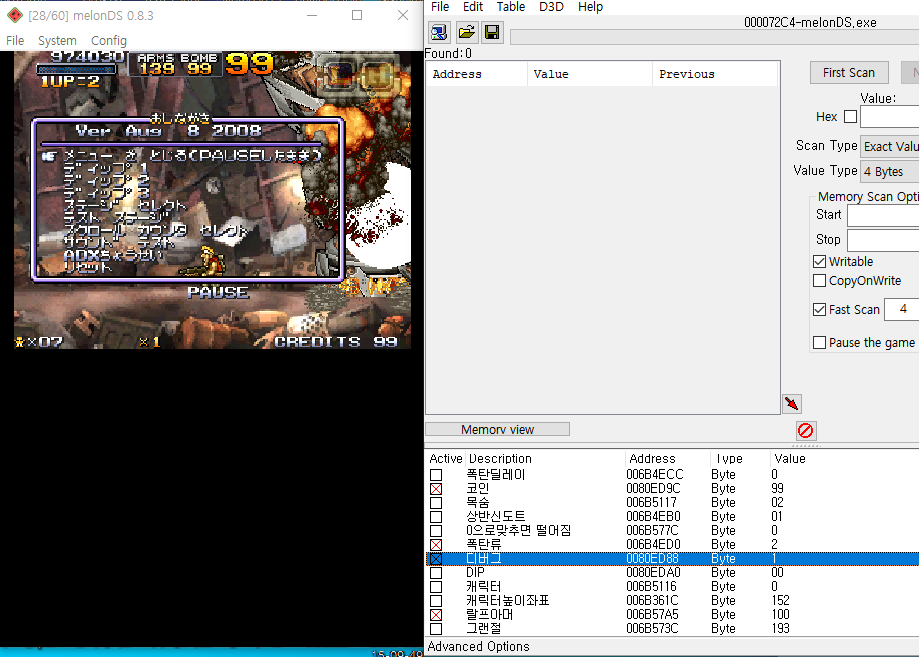The height and width of the screenshot is (657, 919).
Task: Click value 152 of 캐릭터높이좌표
Action: pyautogui.click(x=780, y=601)
